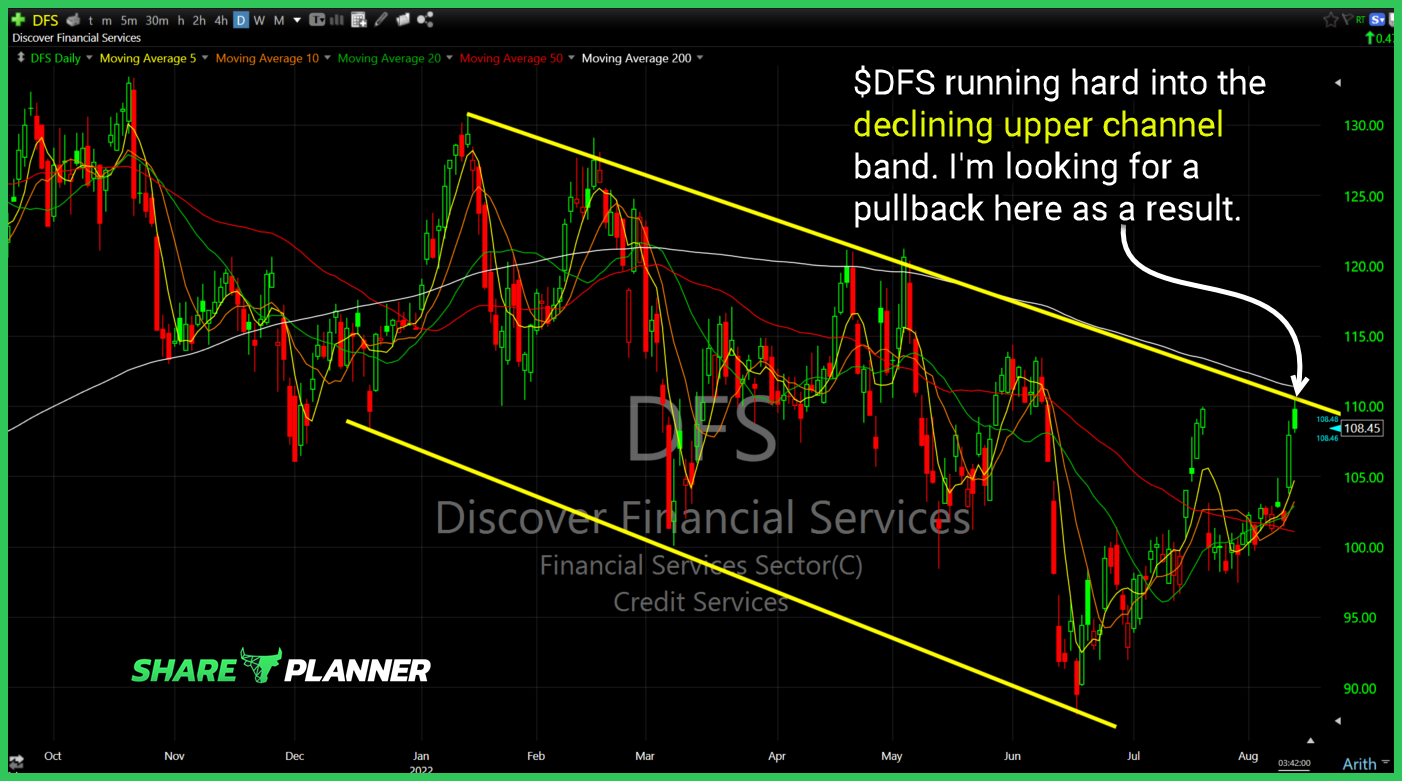Click the Jun label on time axis

pos(1012,756)
